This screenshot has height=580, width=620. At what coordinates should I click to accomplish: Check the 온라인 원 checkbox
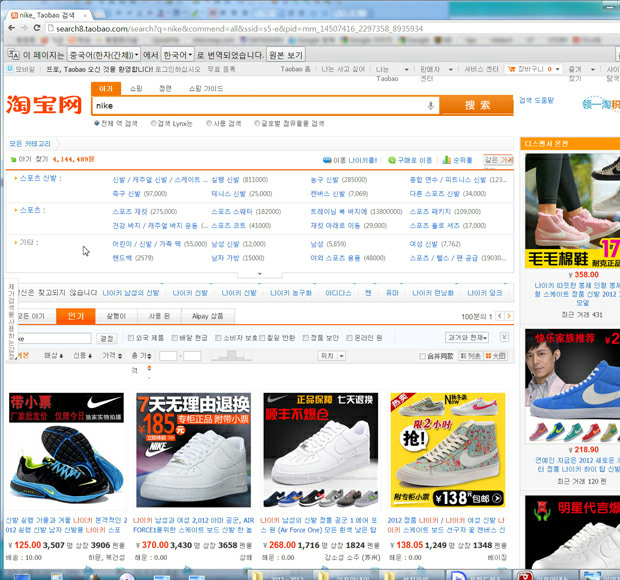(x=349, y=338)
